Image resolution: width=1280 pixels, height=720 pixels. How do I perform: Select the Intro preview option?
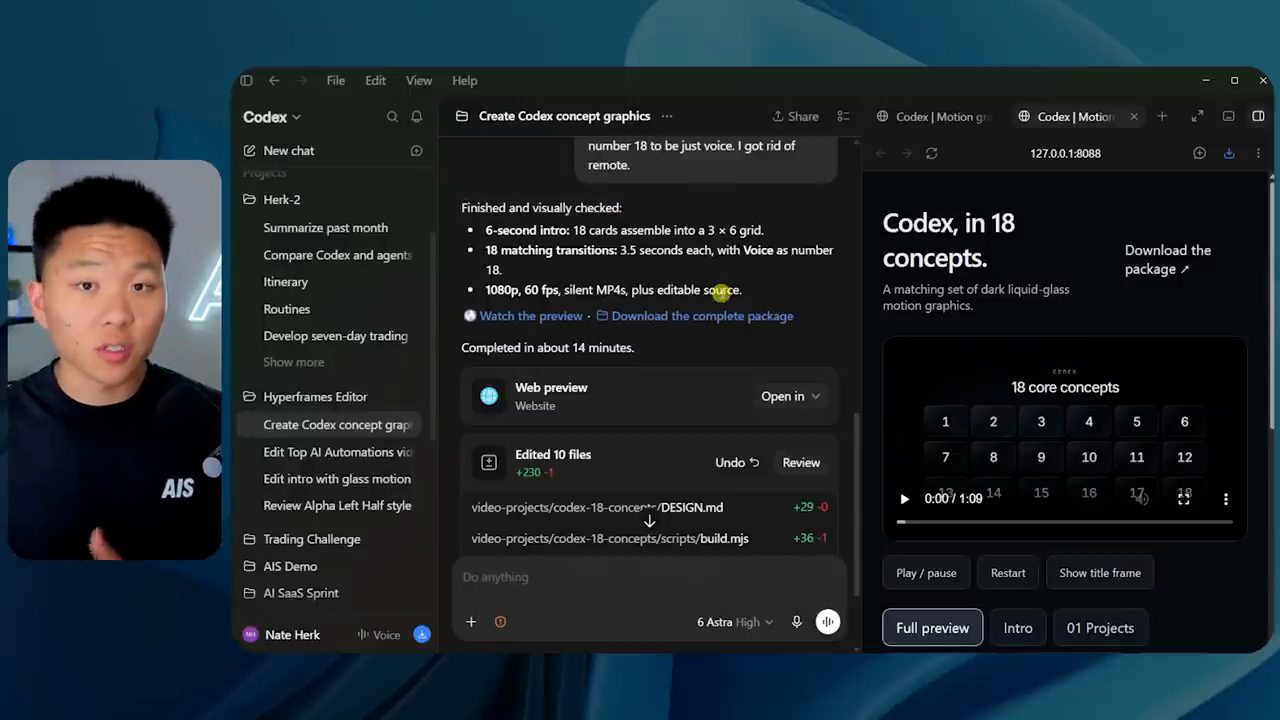[x=1018, y=628]
